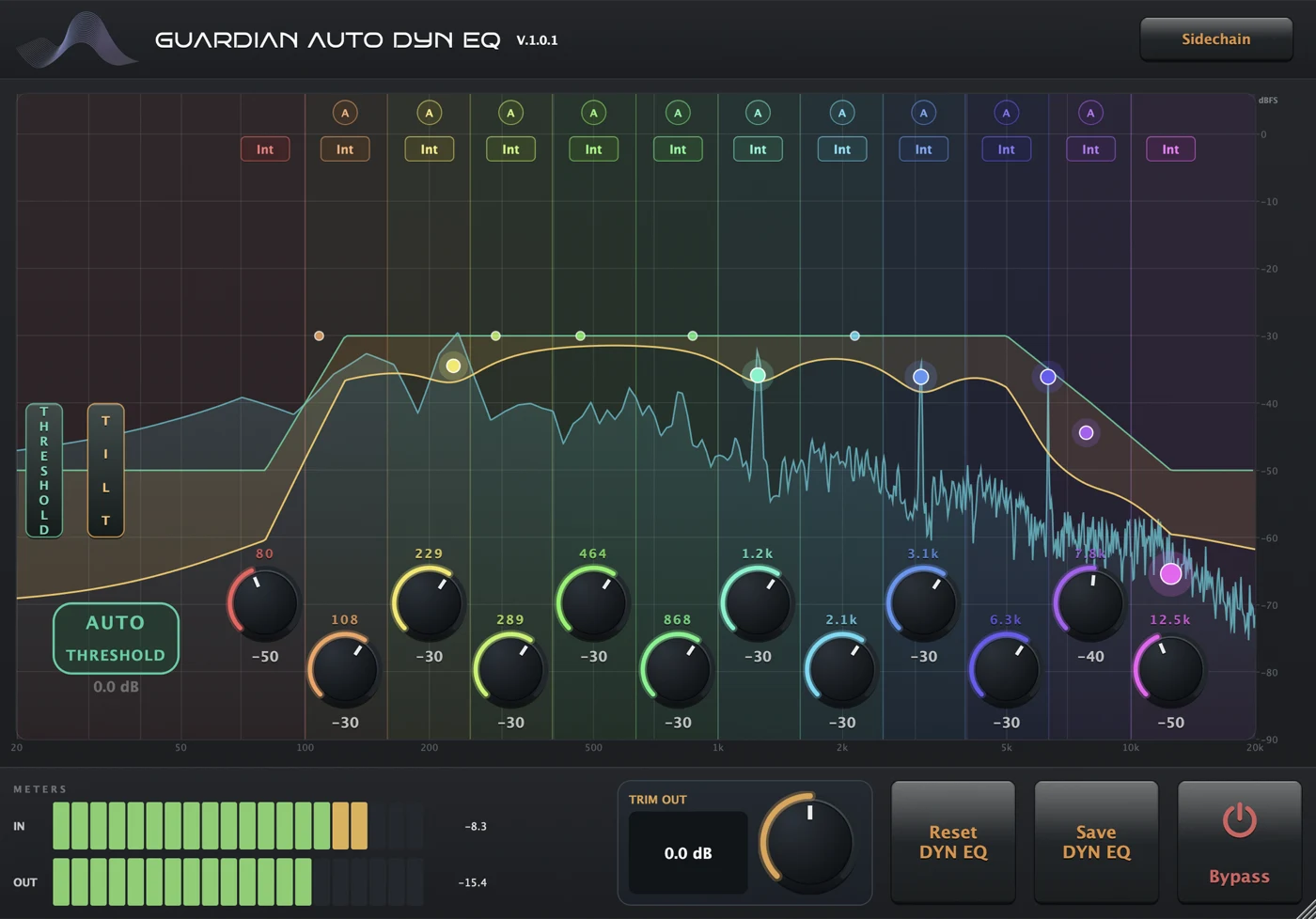Click the purple 7.8k threshold knob
Image resolution: width=1316 pixels, height=919 pixels.
1089,602
